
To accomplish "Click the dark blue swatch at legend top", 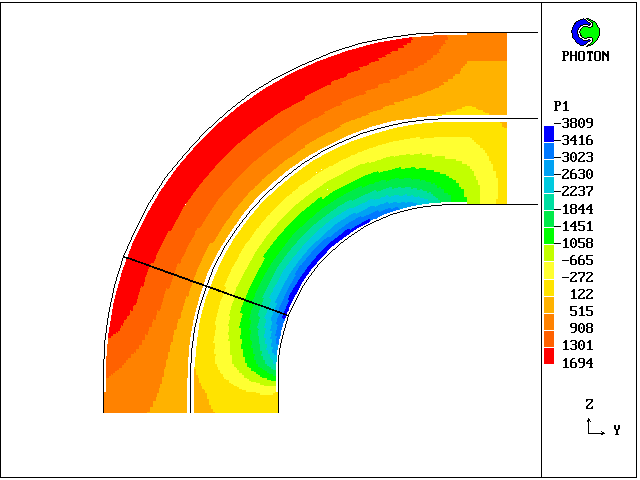I will tap(549, 132).
